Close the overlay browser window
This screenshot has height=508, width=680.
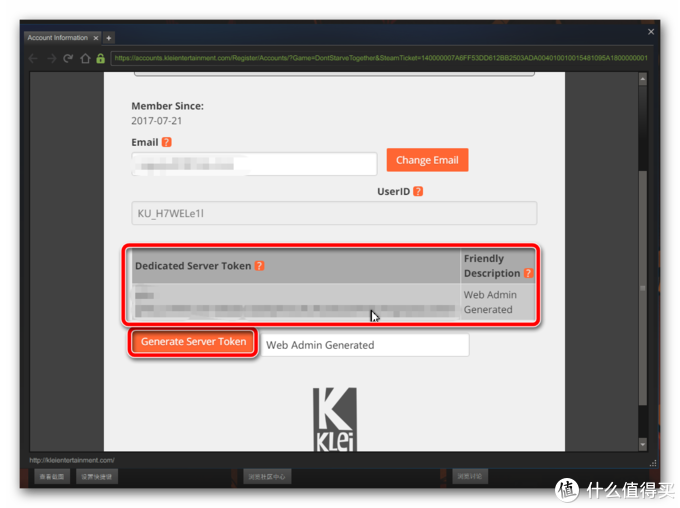[651, 32]
